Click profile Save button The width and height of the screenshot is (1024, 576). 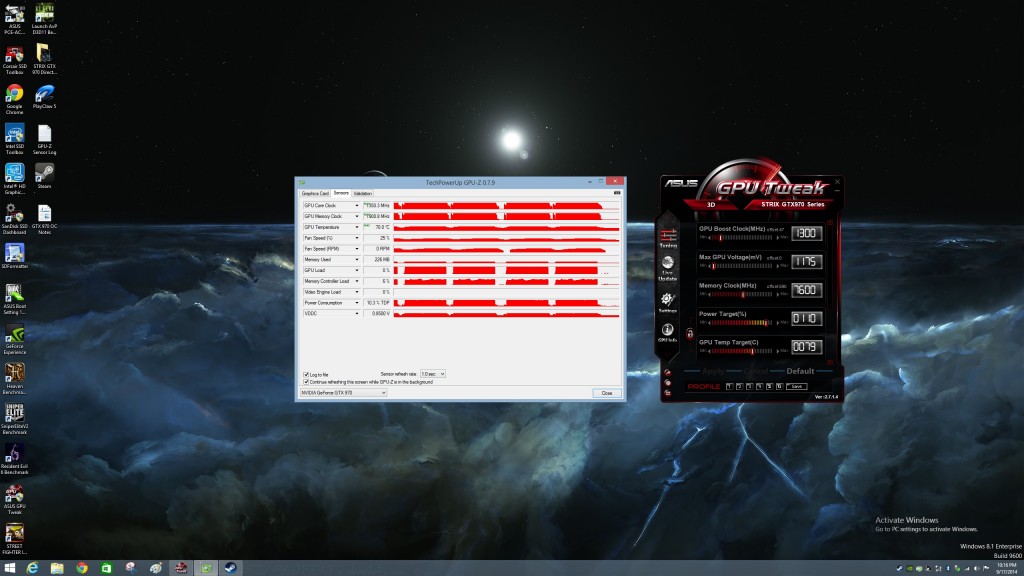[x=796, y=387]
